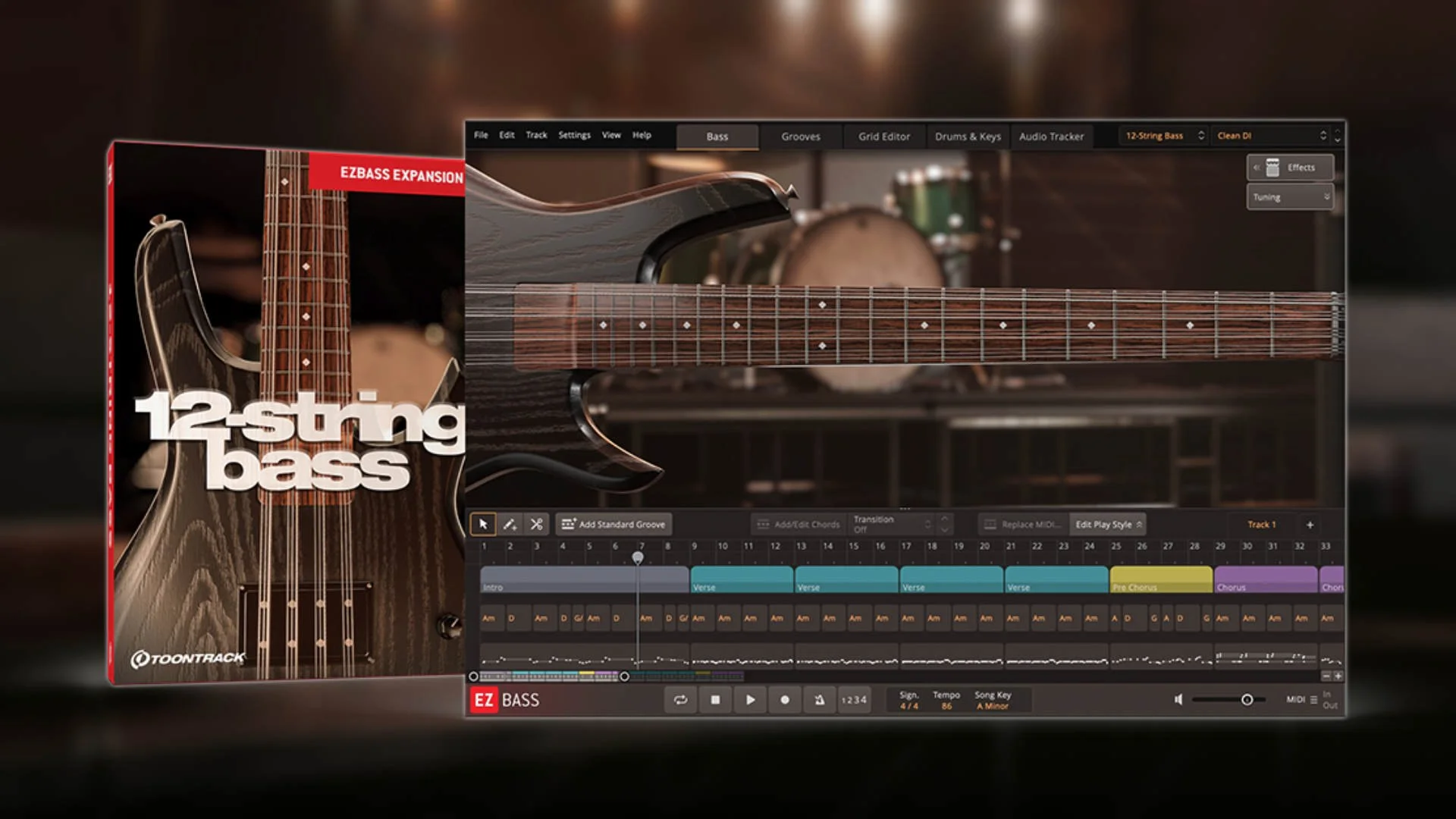Toggle the 1234 count-in button
1456x819 pixels.
pos(854,700)
